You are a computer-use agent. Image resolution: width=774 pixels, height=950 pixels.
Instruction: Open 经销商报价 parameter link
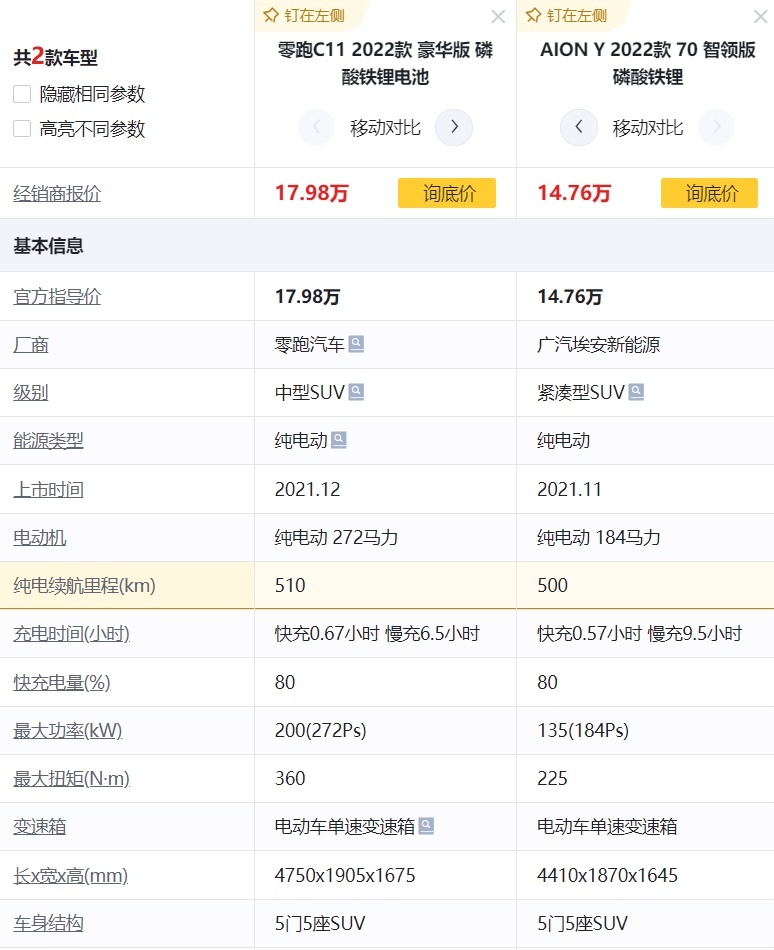tap(57, 193)
